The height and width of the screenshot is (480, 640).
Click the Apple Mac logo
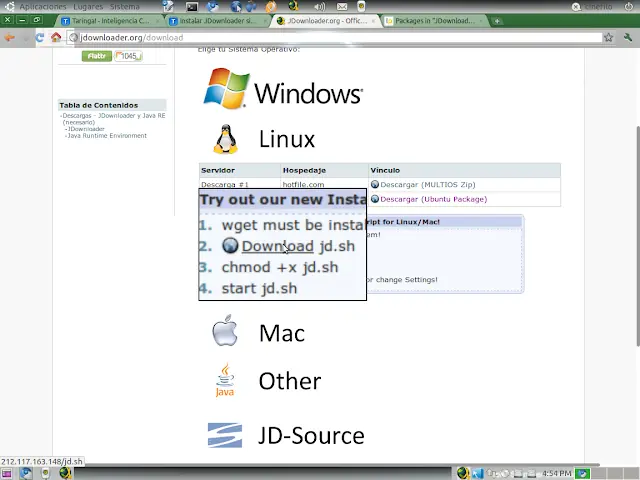225,331
